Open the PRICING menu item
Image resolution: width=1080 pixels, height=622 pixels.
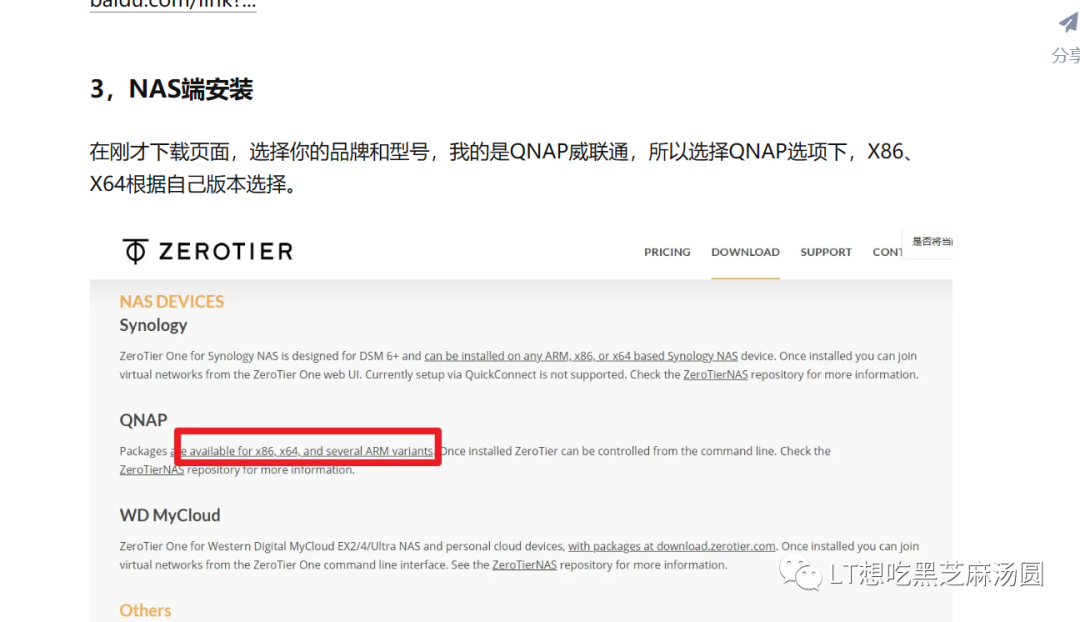667,252
